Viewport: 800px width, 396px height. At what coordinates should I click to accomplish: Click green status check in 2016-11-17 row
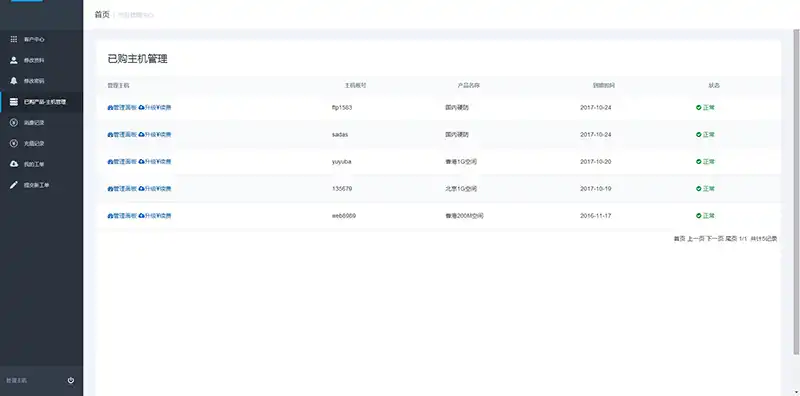pos(698,216)
